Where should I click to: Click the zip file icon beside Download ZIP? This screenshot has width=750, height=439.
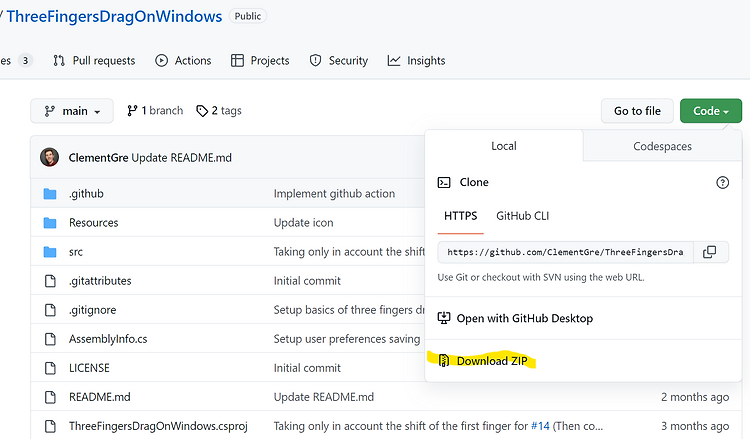coord(444,361)
